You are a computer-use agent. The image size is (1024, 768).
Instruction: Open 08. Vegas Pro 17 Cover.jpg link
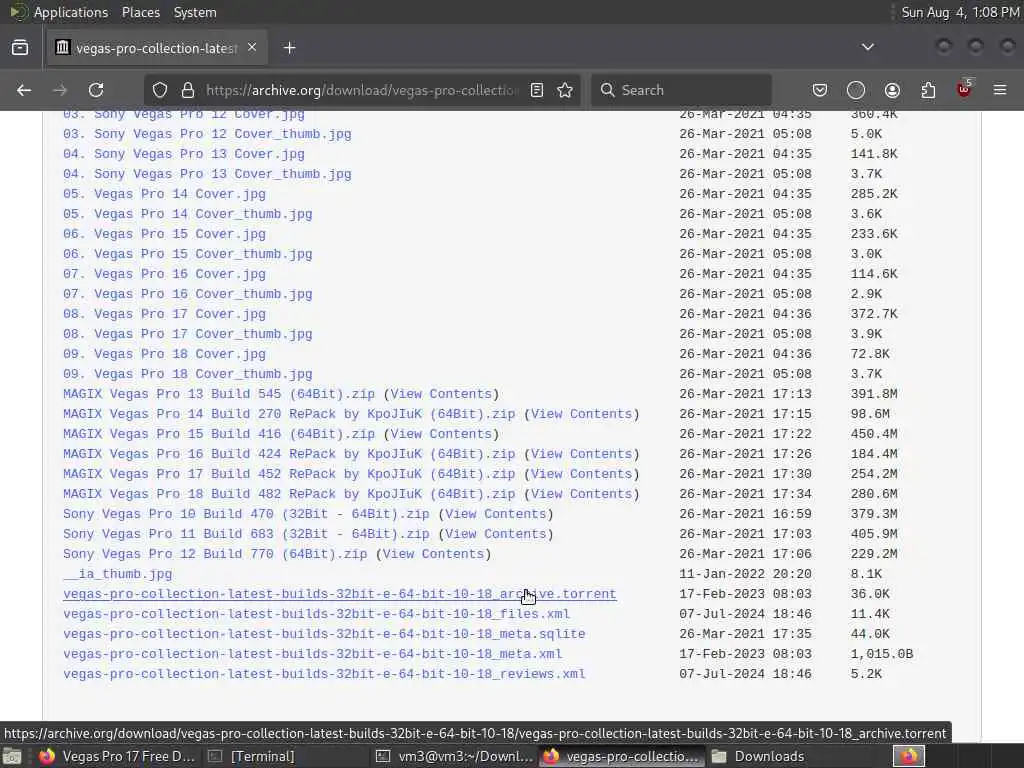tap(165, 314)
